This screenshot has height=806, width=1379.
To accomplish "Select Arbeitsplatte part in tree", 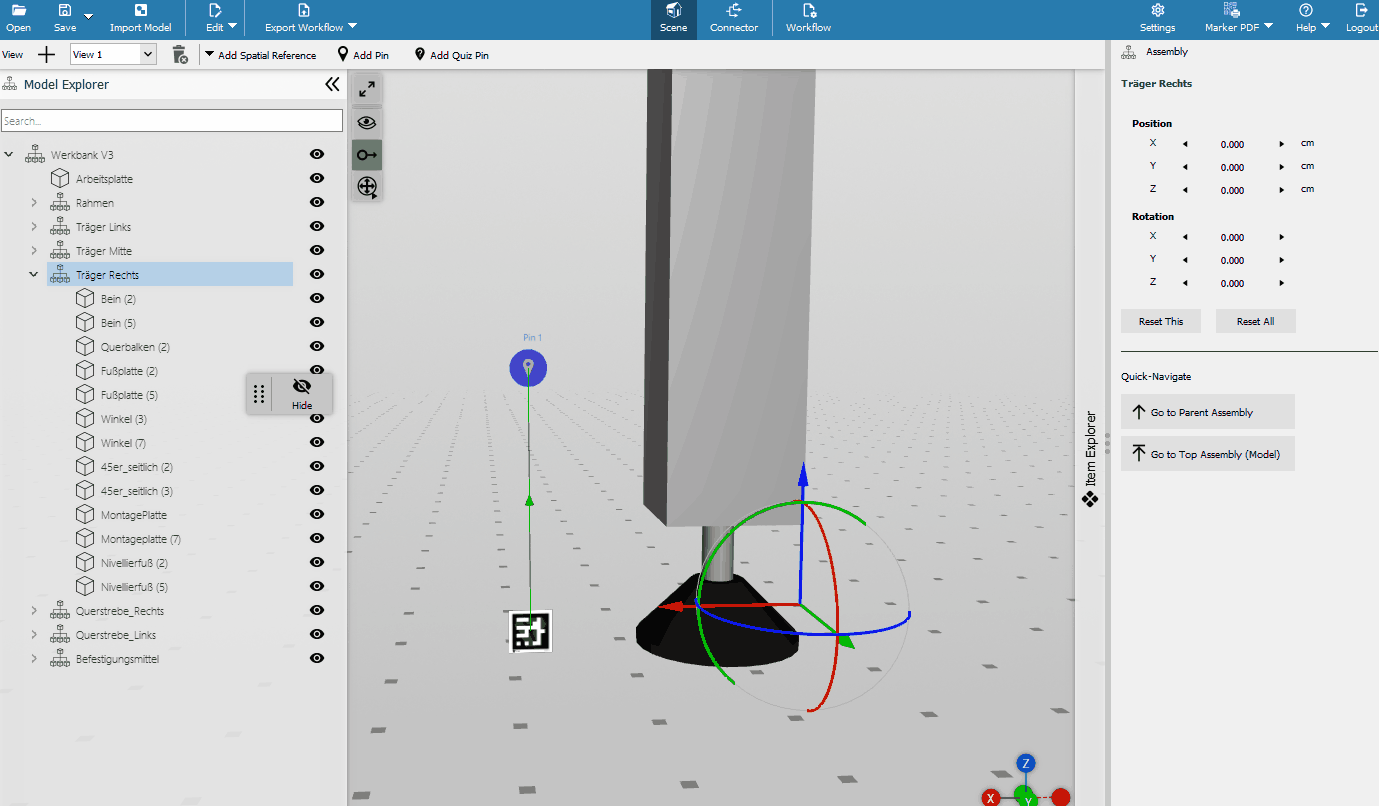I will (x=104, y=179).
